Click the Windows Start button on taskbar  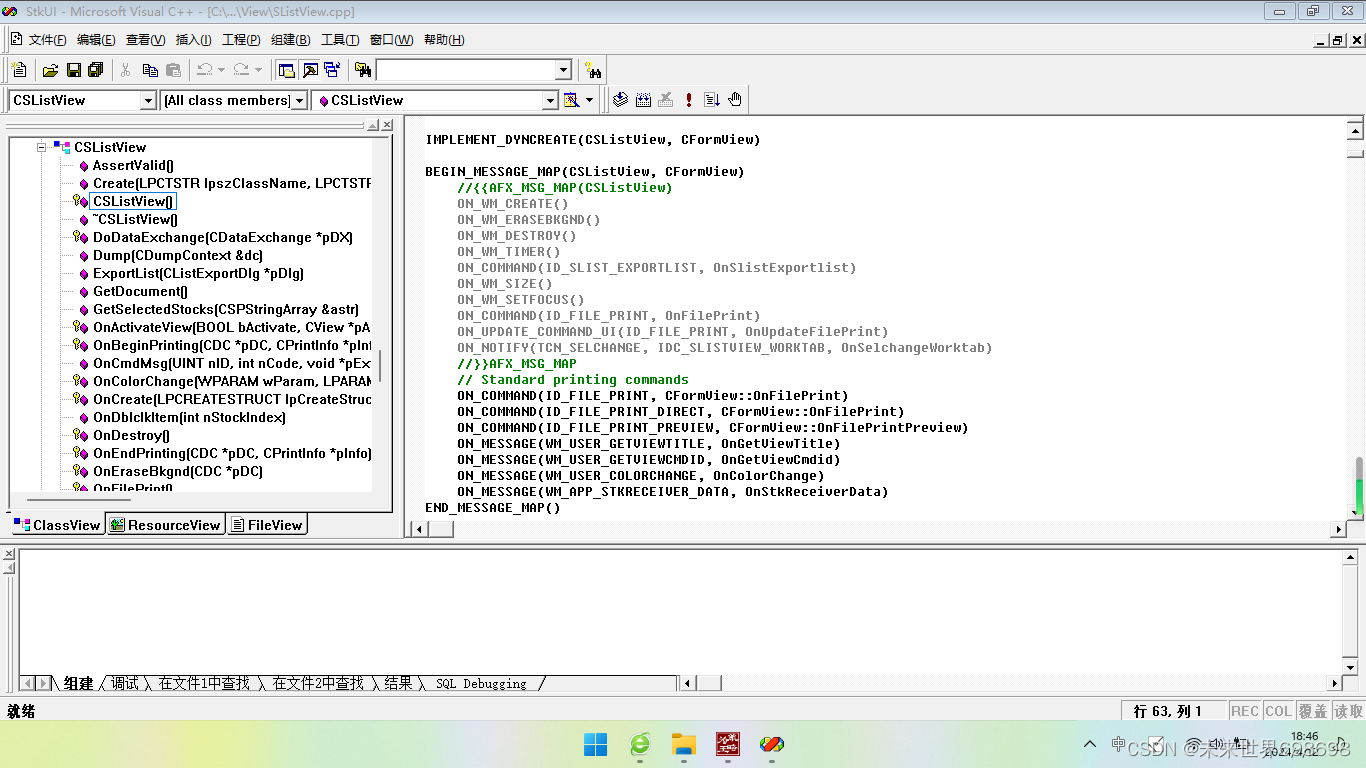click(595, 744)
